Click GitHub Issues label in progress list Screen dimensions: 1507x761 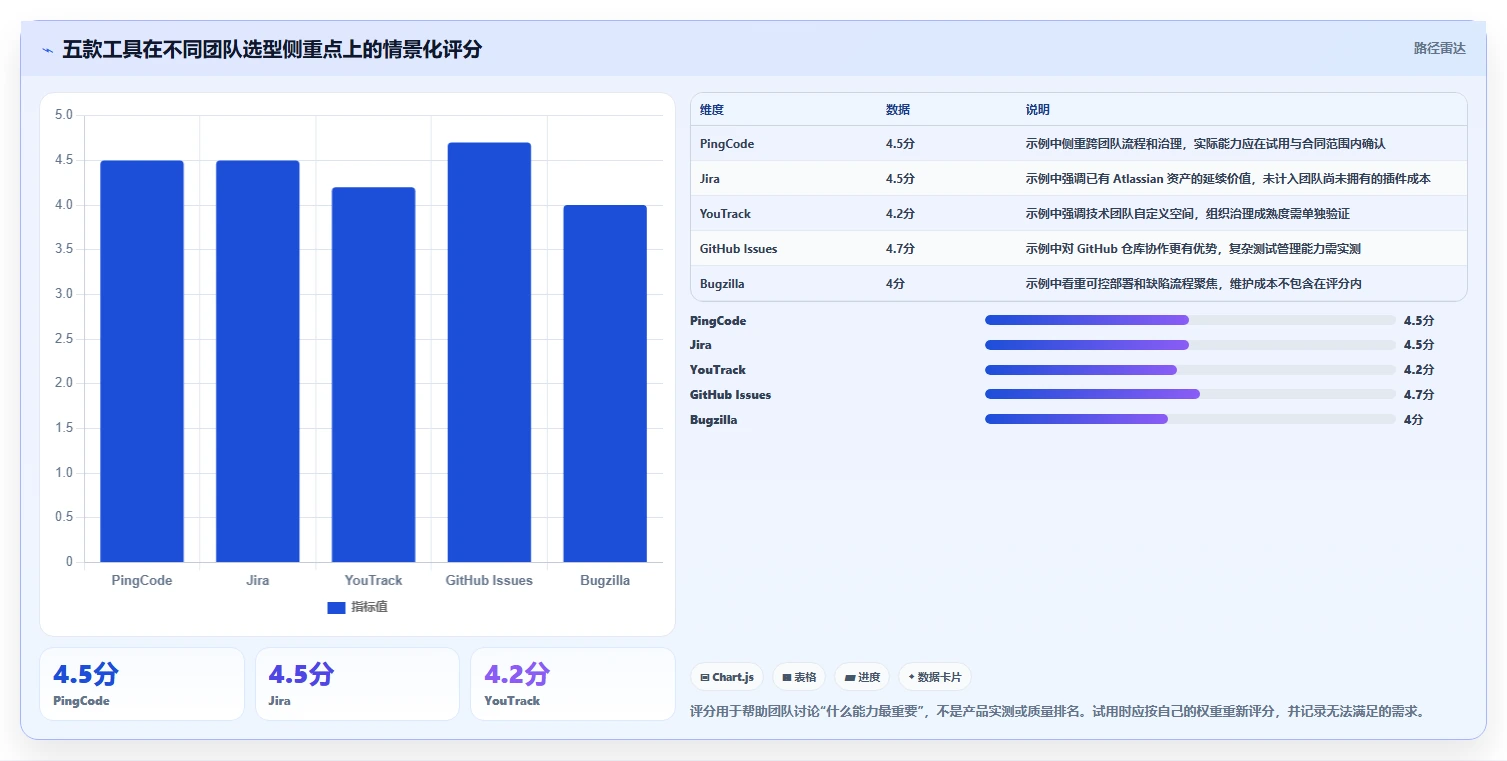[x=731, y=395]
